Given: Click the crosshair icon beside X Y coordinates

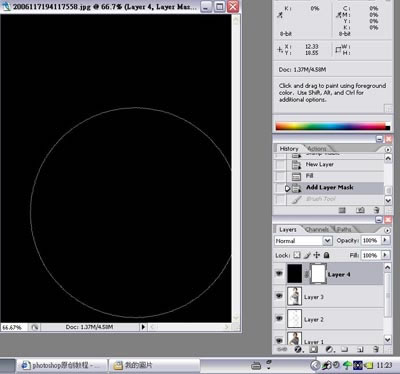Looking at the screenshot, I should tap(280, 50).
